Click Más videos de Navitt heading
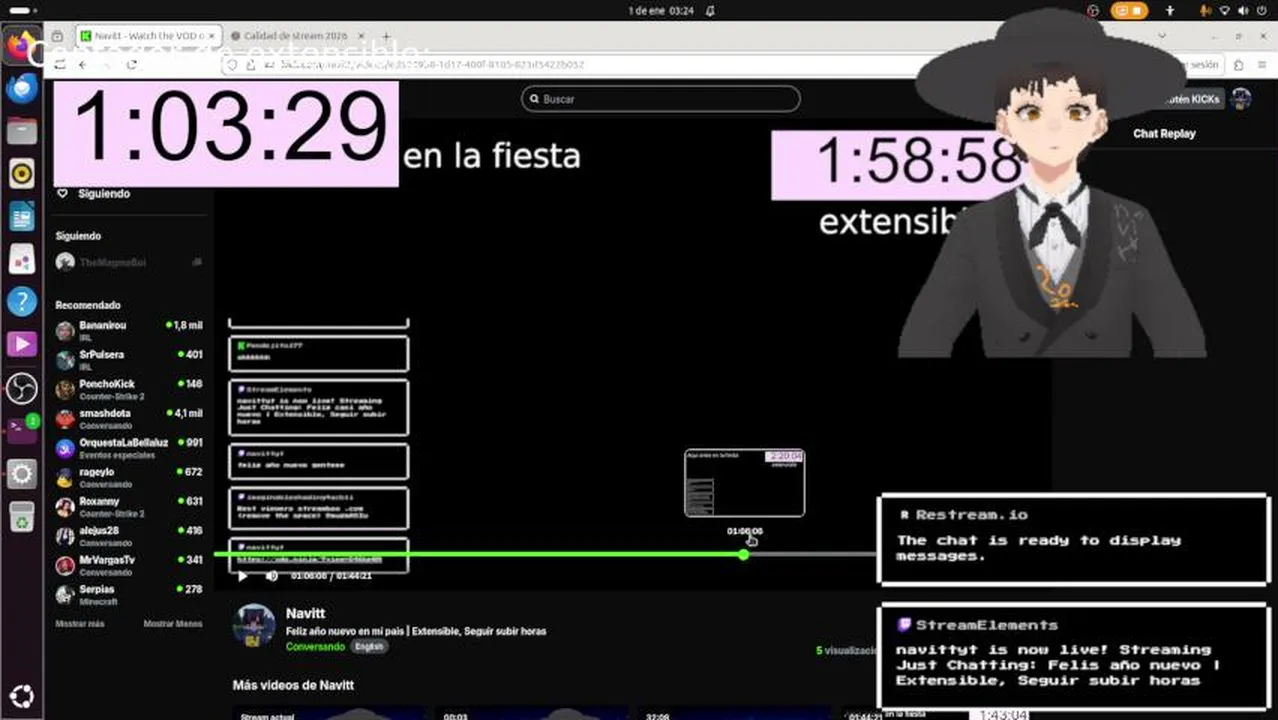This screenshot has height=720, width=1278. (x=293, y=685)
